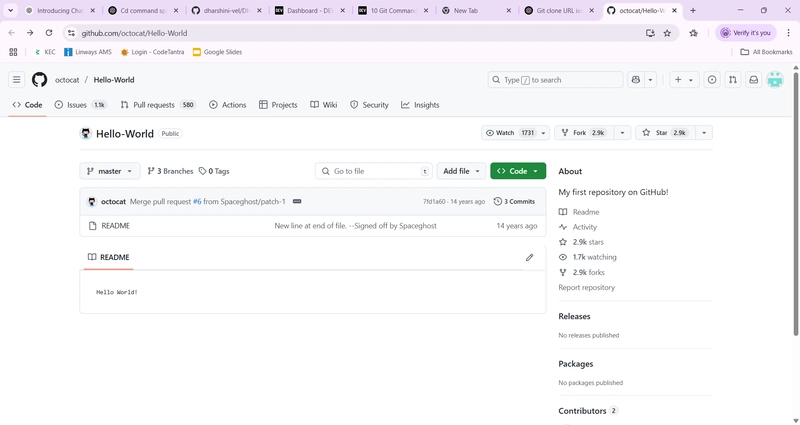Expand the Watch options dropdown arrow
This screenshot has width=800, height=425.
[543, 133]
